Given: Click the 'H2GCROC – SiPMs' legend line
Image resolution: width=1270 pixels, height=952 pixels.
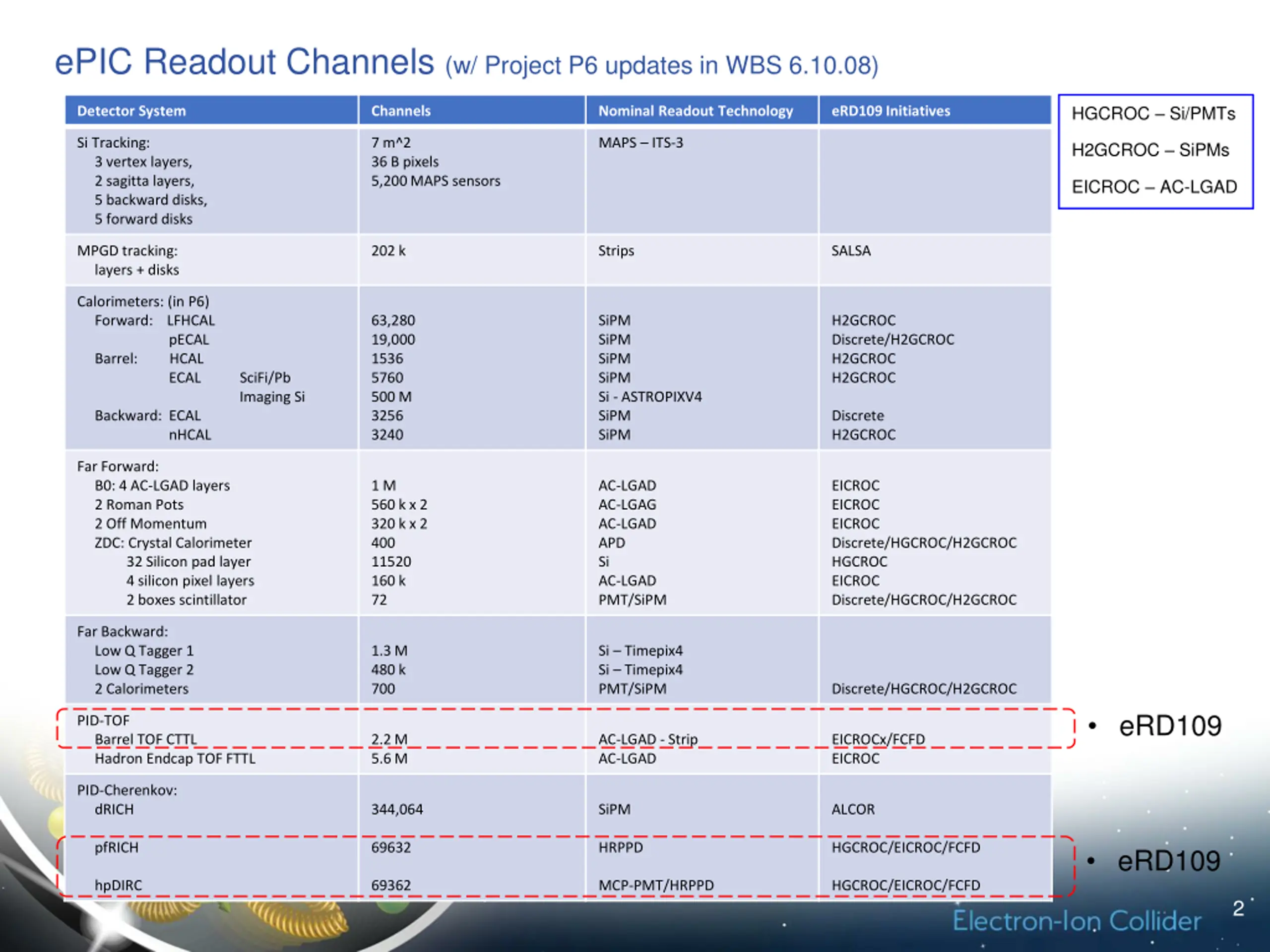Looking at the screenshot, I should [x=1150, y=150].
